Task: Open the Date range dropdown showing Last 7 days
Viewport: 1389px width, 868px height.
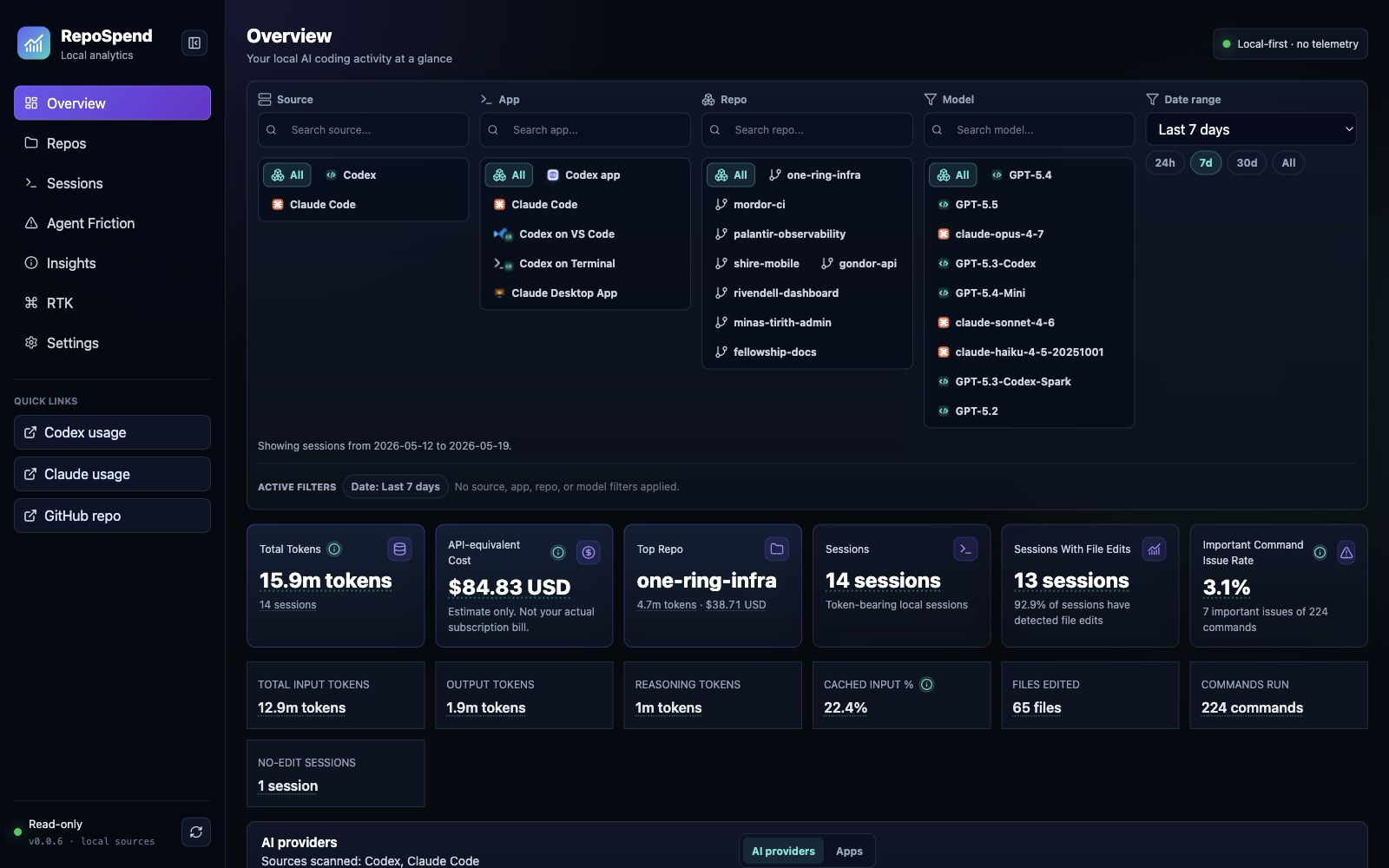Action: pos(1251,129)
